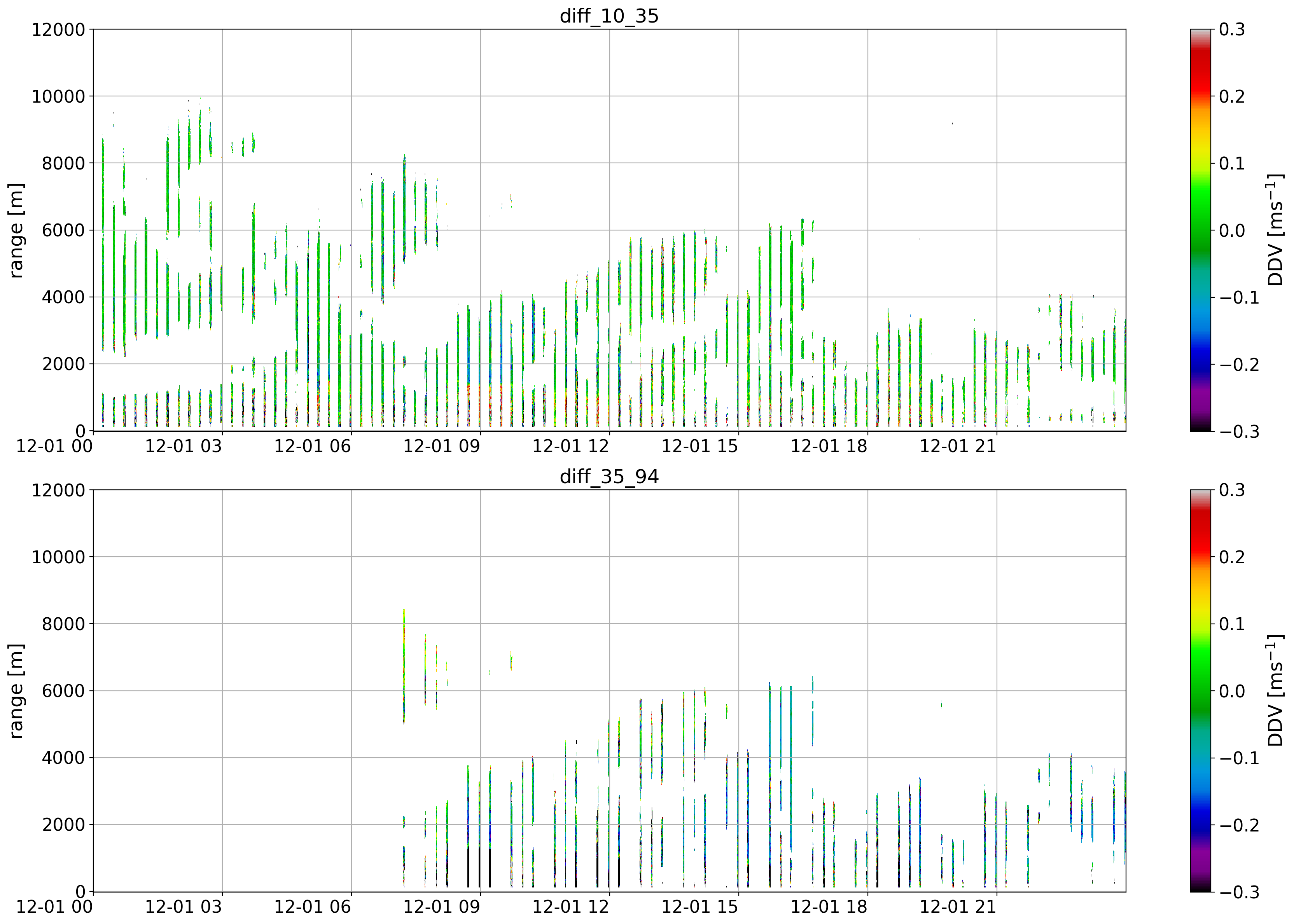Click the 0.0 tick on diff_10_35 colorbar
Image resolution: width=1294 pixels, height=924 pixels.
1232,231
